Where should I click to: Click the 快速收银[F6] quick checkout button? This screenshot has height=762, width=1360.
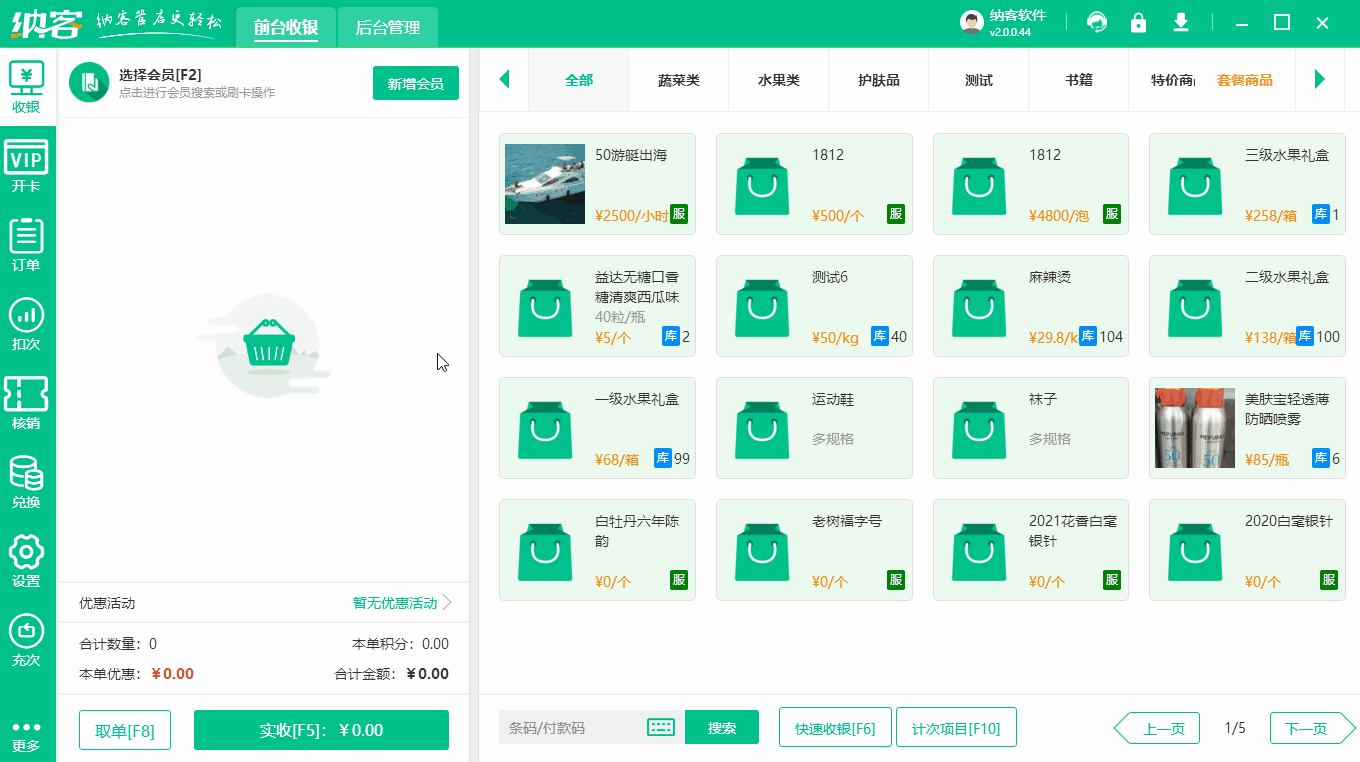[835, 727]
